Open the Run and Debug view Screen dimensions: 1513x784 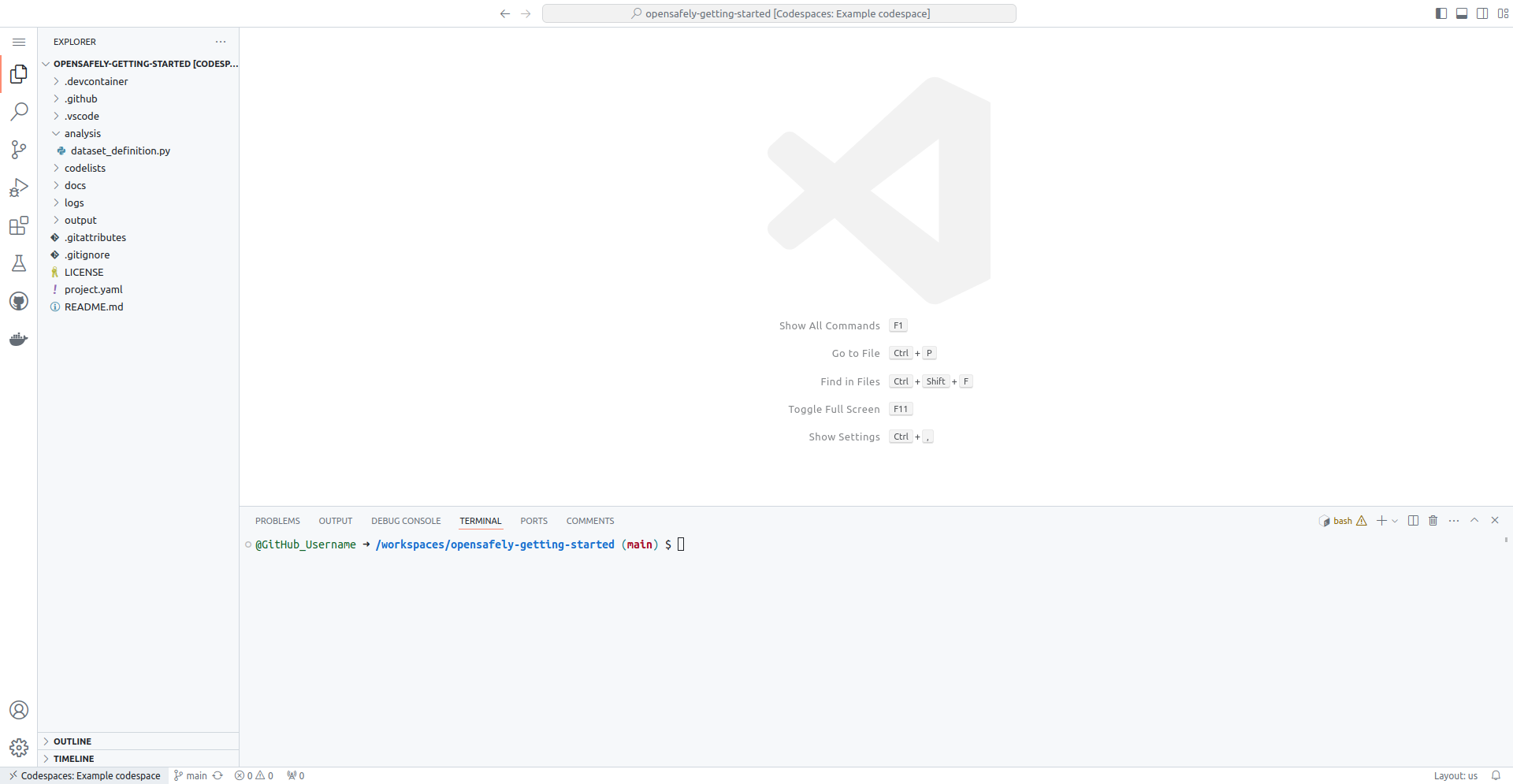pyautogui.click(x=19, y=188)
